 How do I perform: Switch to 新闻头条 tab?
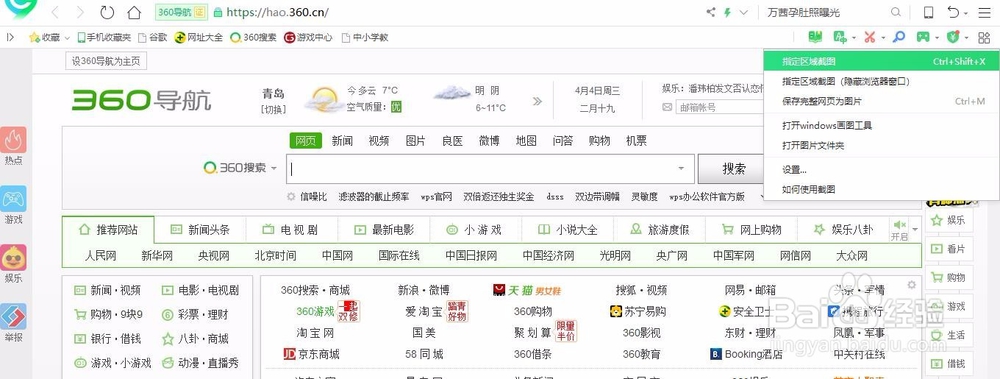[x=200, y=230]
